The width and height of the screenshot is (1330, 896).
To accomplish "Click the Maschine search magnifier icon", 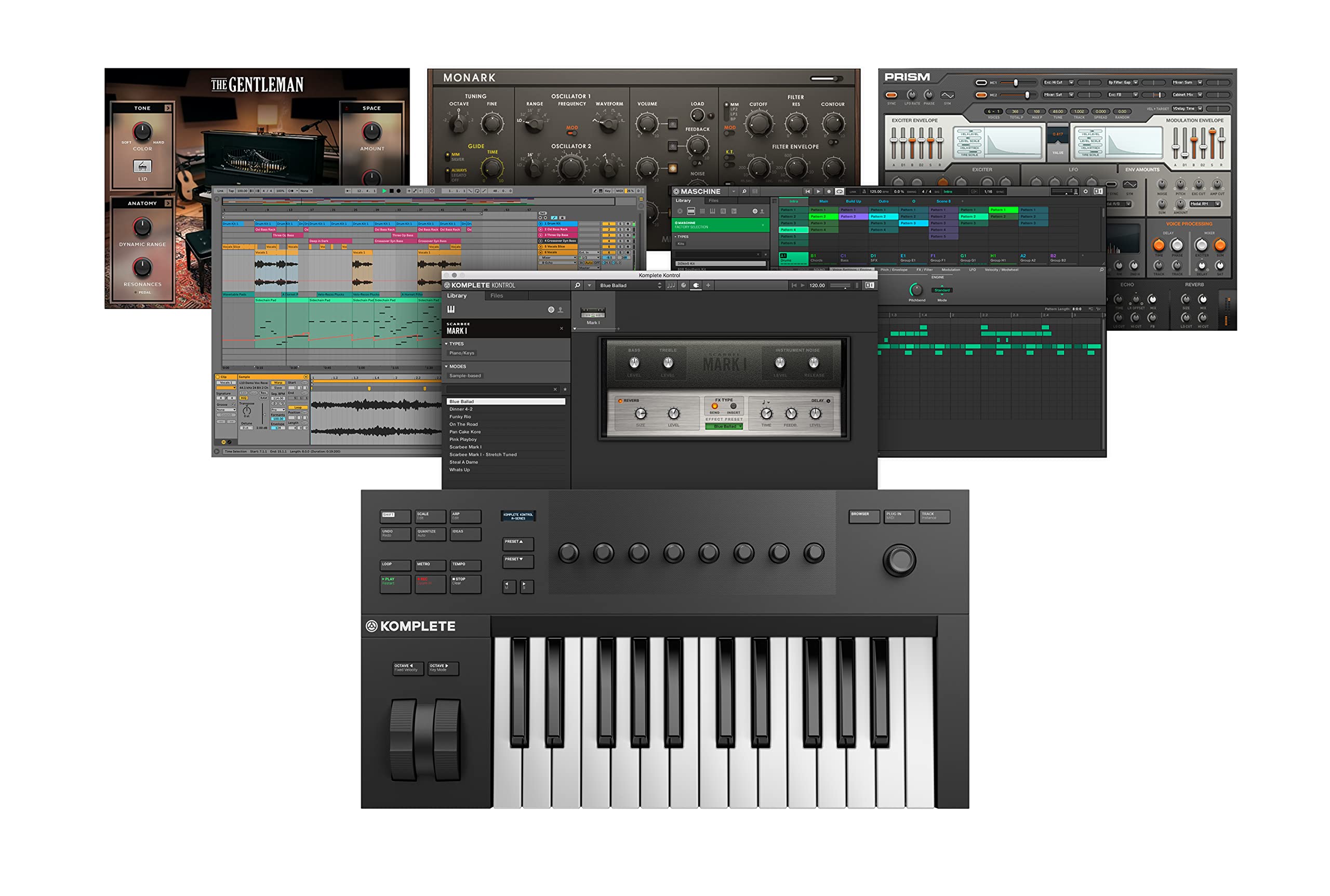I will (743, 192).
